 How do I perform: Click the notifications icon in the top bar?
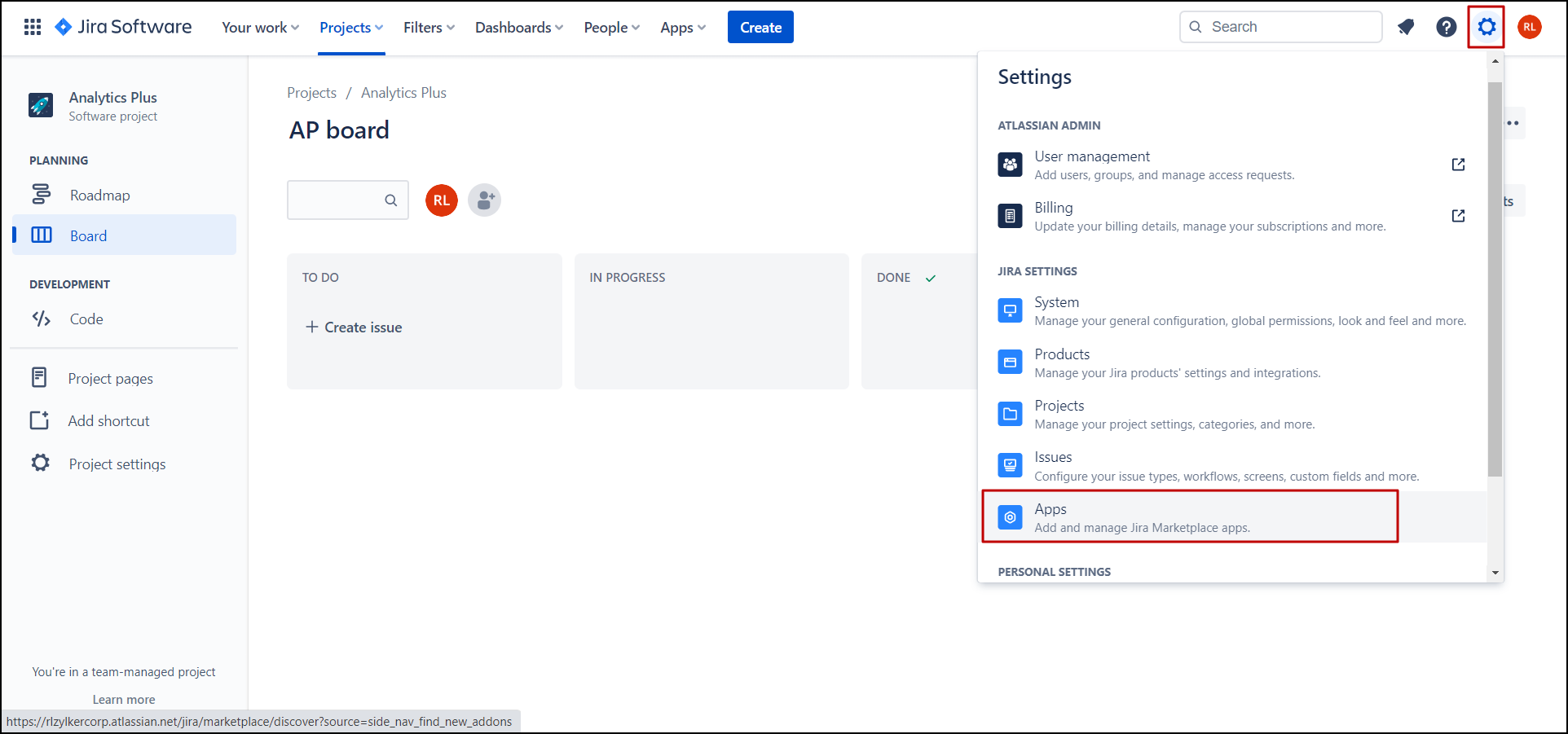(1406, 27)
